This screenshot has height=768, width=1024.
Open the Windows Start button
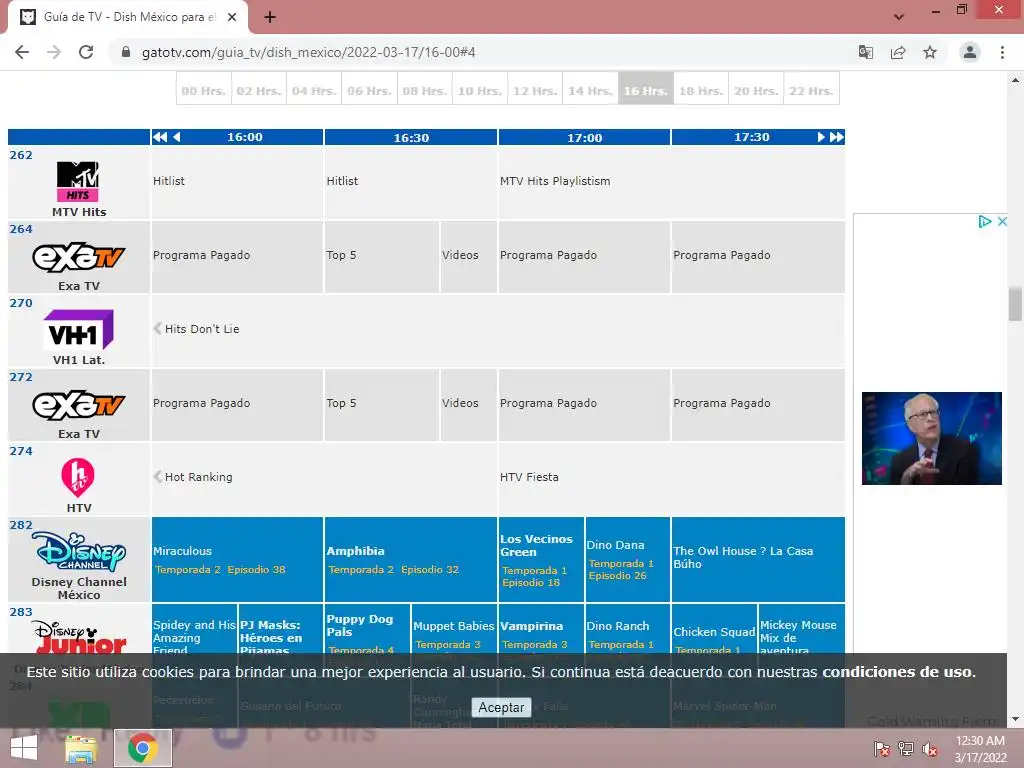tap(24, 748)
